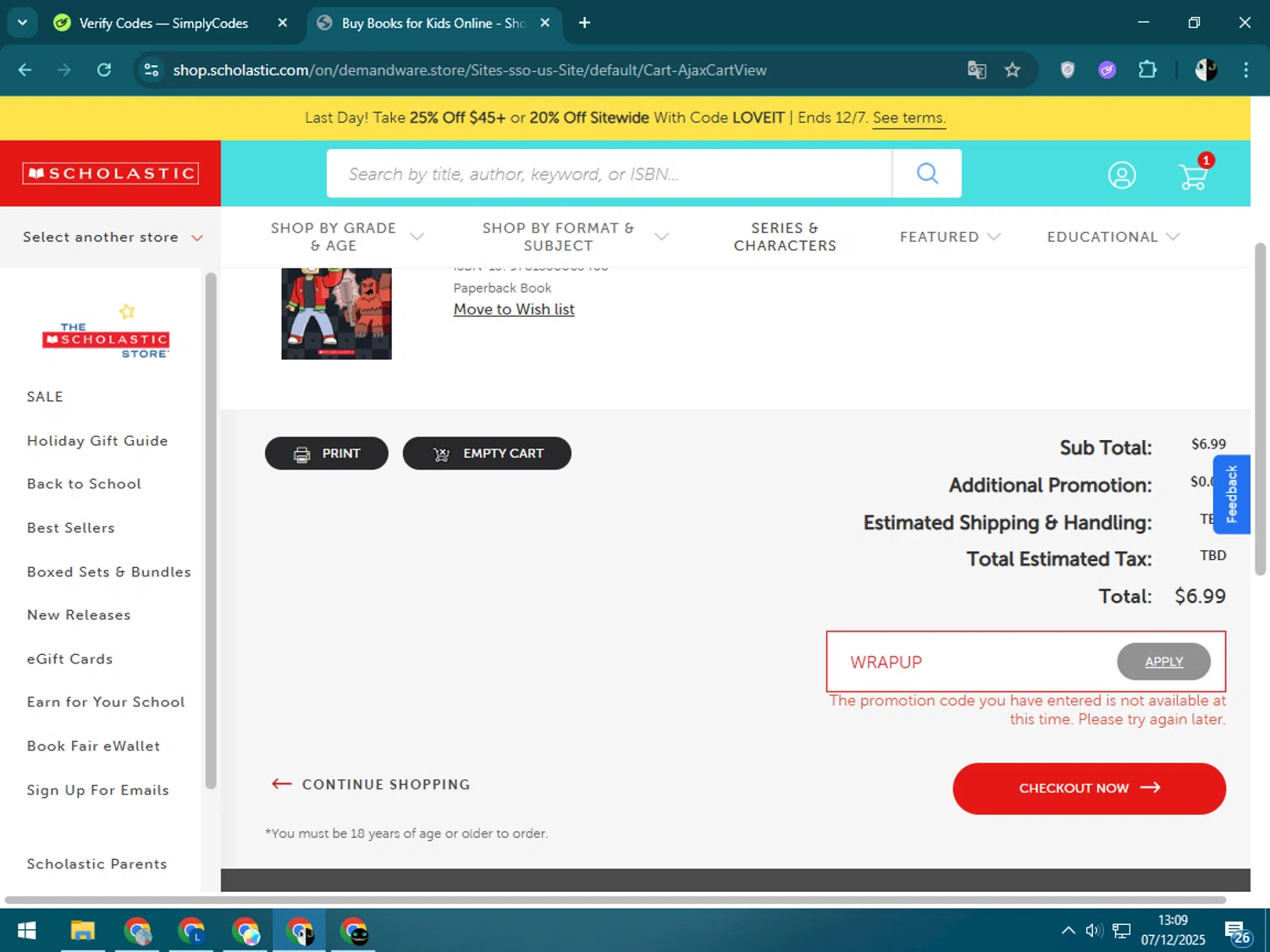This screenshot has width=1270, height=952.
Task: Click the EMPTY CART button
Action: [x=487, y=454]
